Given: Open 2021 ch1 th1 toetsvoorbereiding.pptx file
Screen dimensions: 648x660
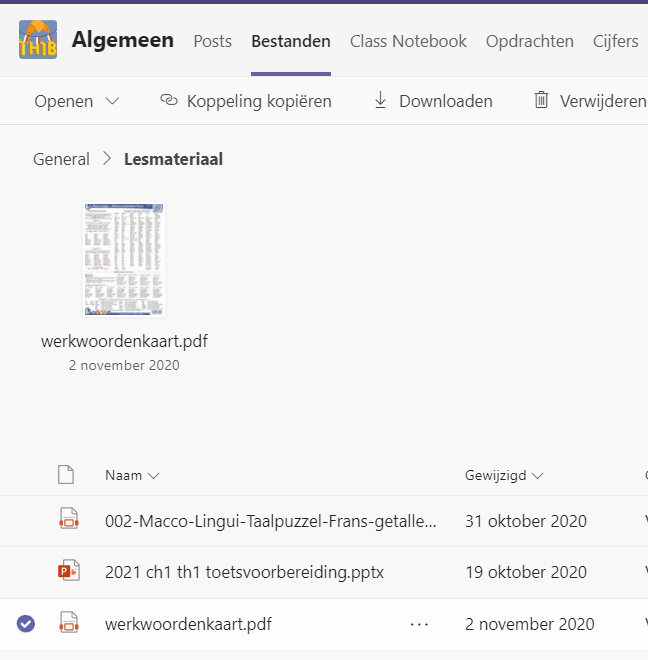Looking at the screenshot, I should coord(244,572).
